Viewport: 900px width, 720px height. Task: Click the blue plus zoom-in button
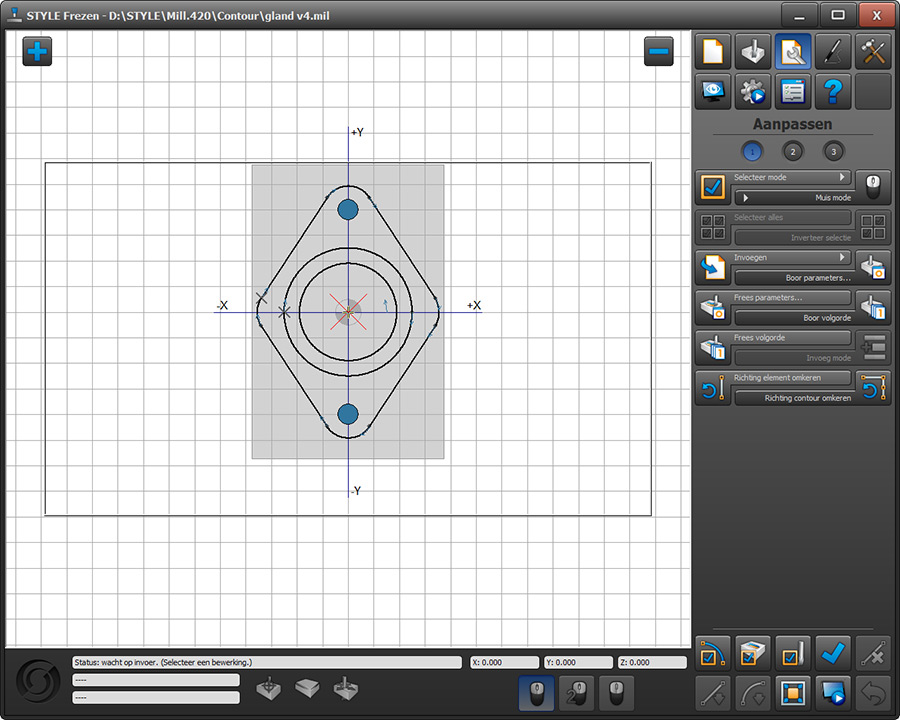pyautogui.click(x=37, y=52)
